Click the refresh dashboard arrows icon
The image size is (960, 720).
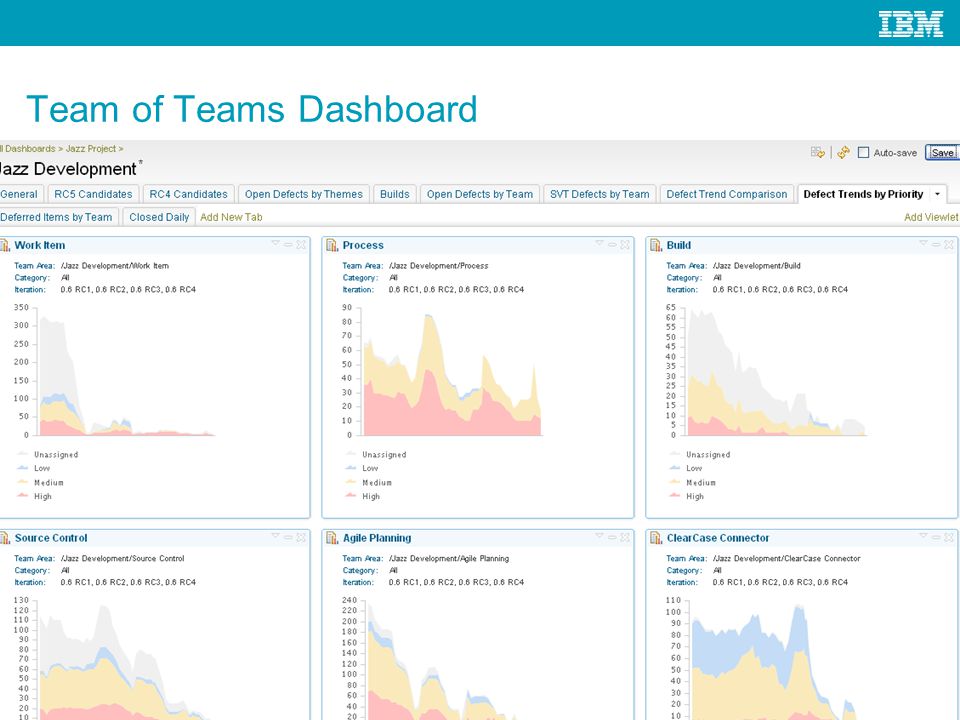(844, 152)
